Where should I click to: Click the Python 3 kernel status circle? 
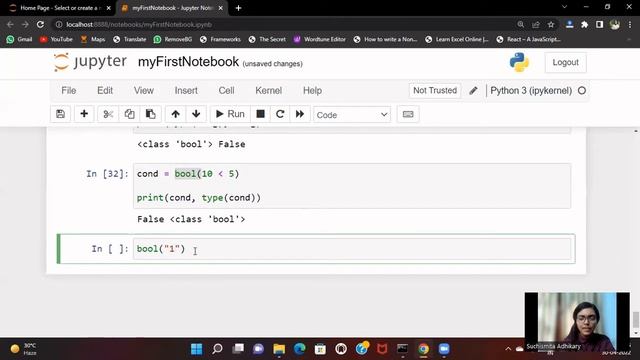pyautogui.click(x=582, y=91)
